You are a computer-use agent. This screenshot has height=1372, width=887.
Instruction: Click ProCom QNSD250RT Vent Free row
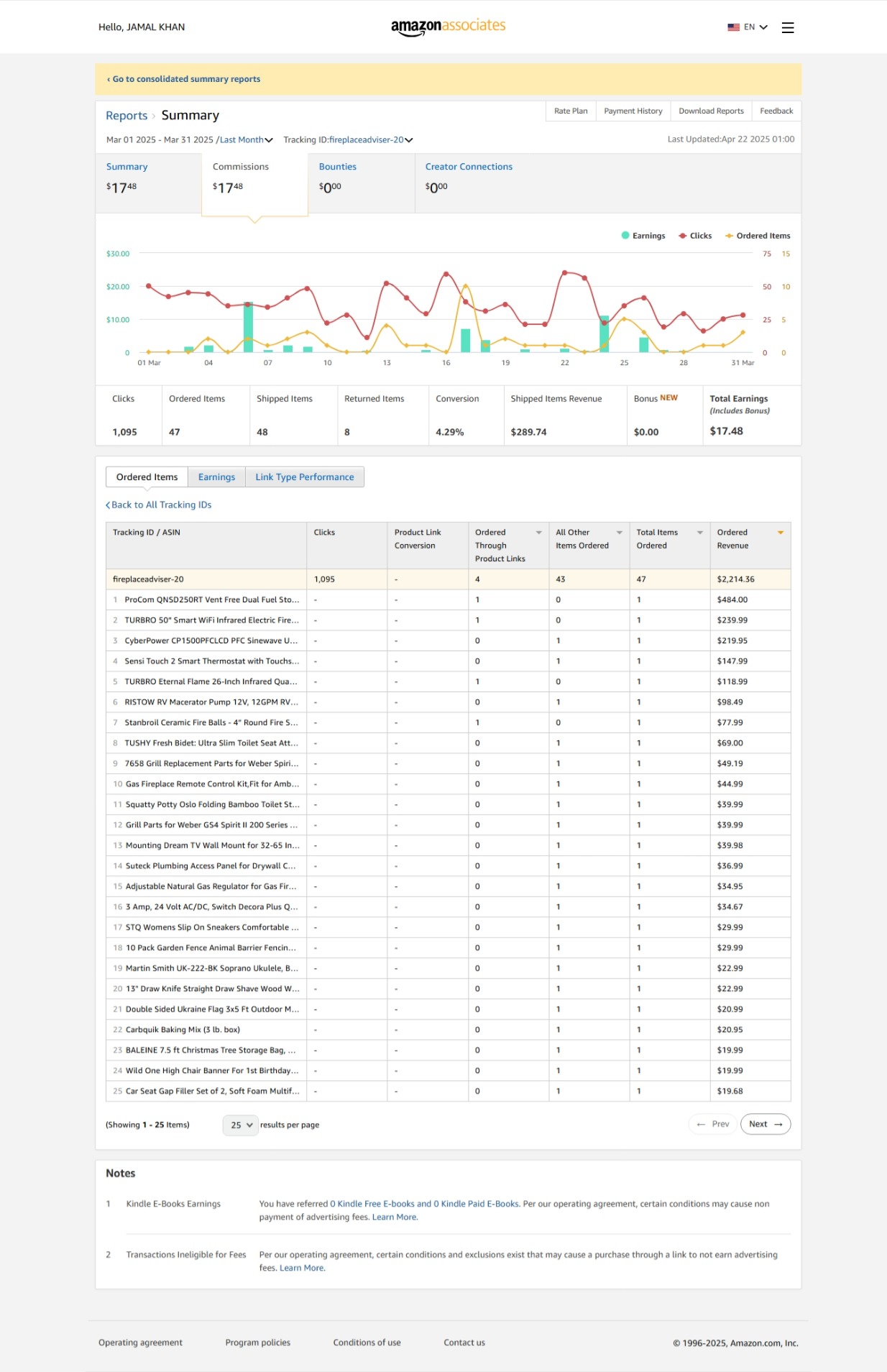(x=448, y=599)
